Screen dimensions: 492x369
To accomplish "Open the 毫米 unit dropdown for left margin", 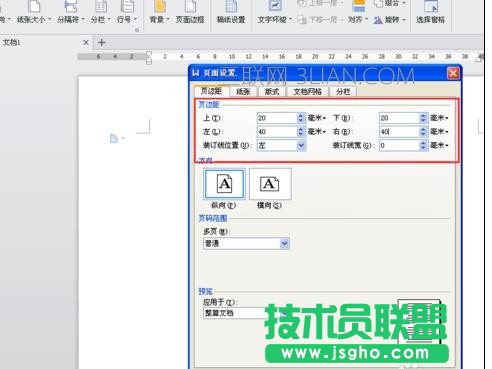I will pos(317,132).
